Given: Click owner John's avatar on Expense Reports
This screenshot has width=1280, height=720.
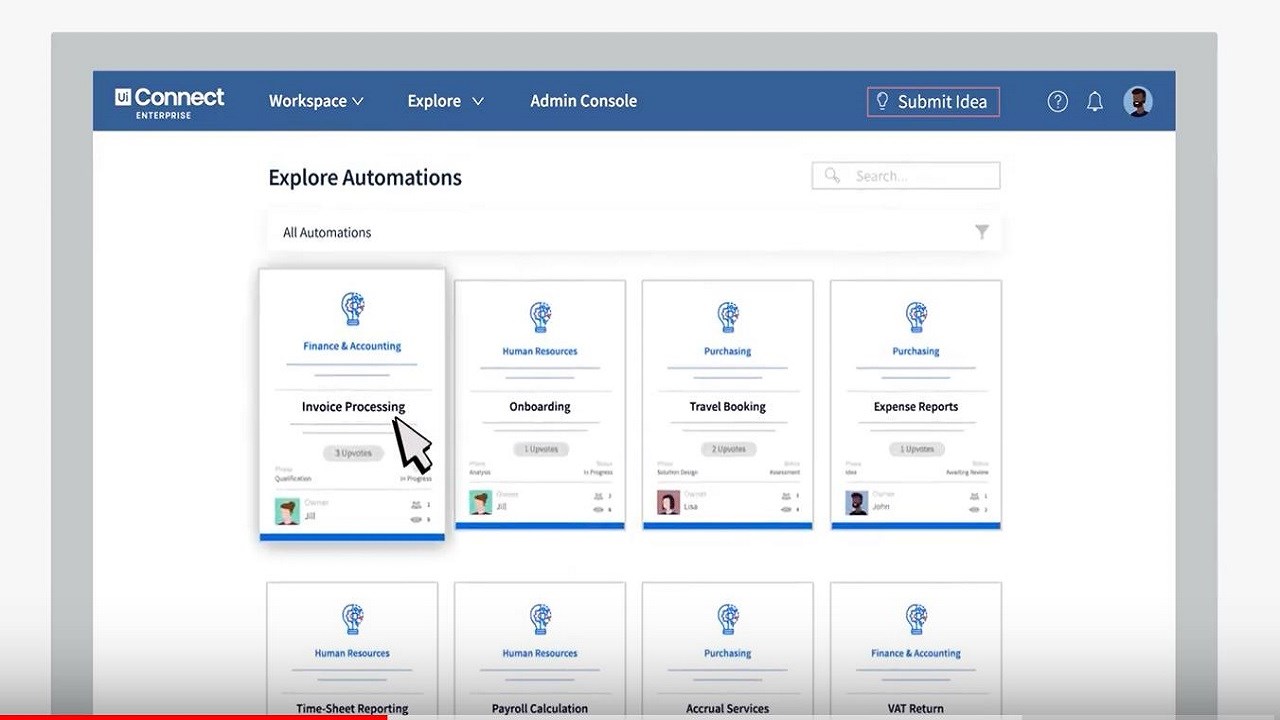Looking at the screenshot, I should click(x=856, y=502).
